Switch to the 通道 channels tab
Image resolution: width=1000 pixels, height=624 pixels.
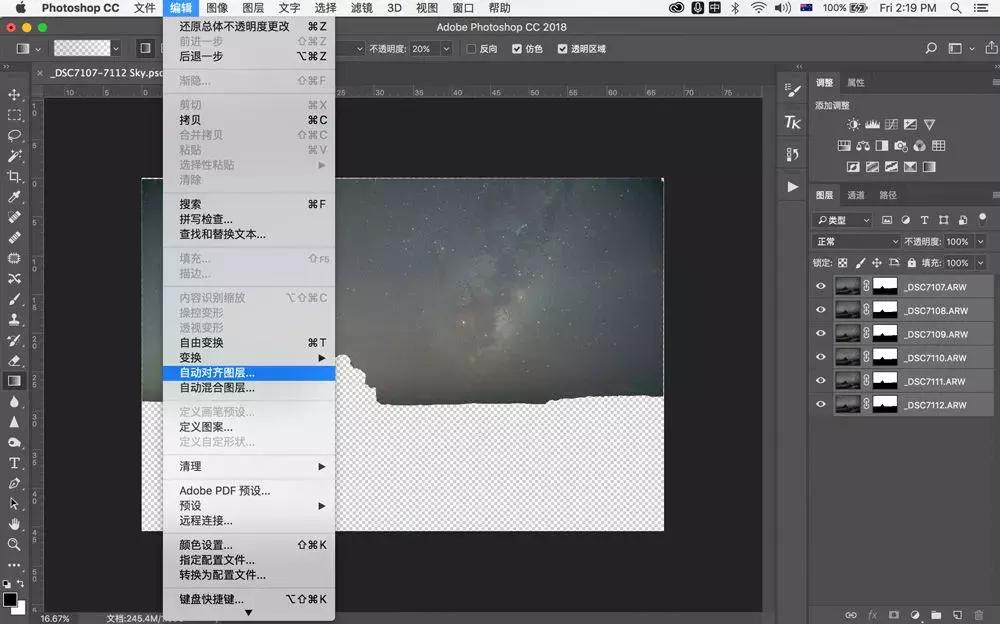[x=856, y=196]
